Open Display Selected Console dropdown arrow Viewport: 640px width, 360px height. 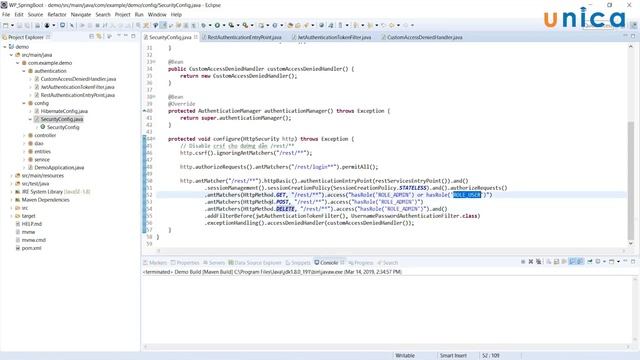pos(604,262)
